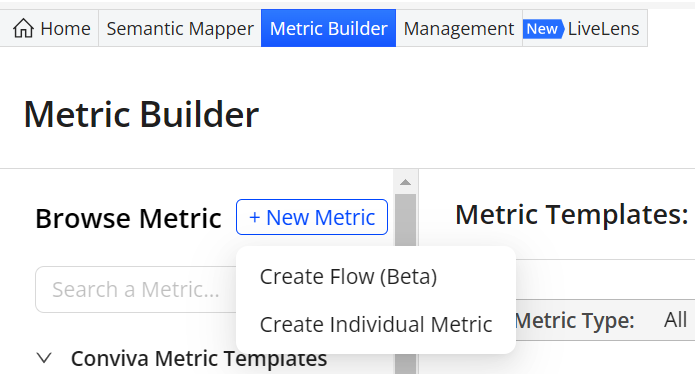The image size is (695, 374).
Task: Click the + New Metric button
Action: tap(312, 217)
